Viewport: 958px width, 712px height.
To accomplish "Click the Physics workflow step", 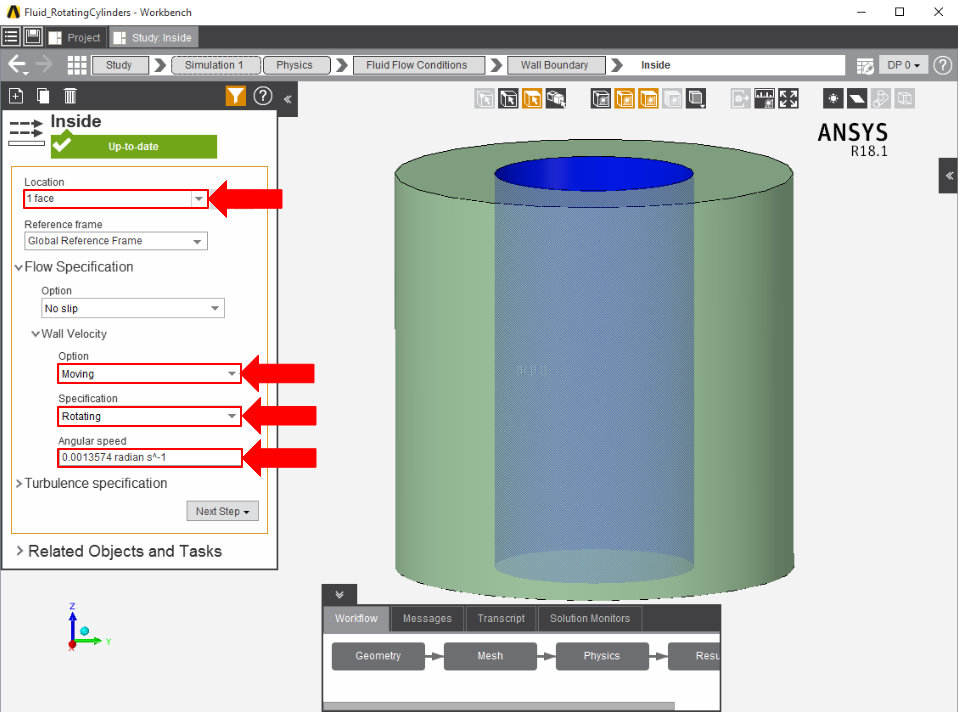I will pos(602,656).
